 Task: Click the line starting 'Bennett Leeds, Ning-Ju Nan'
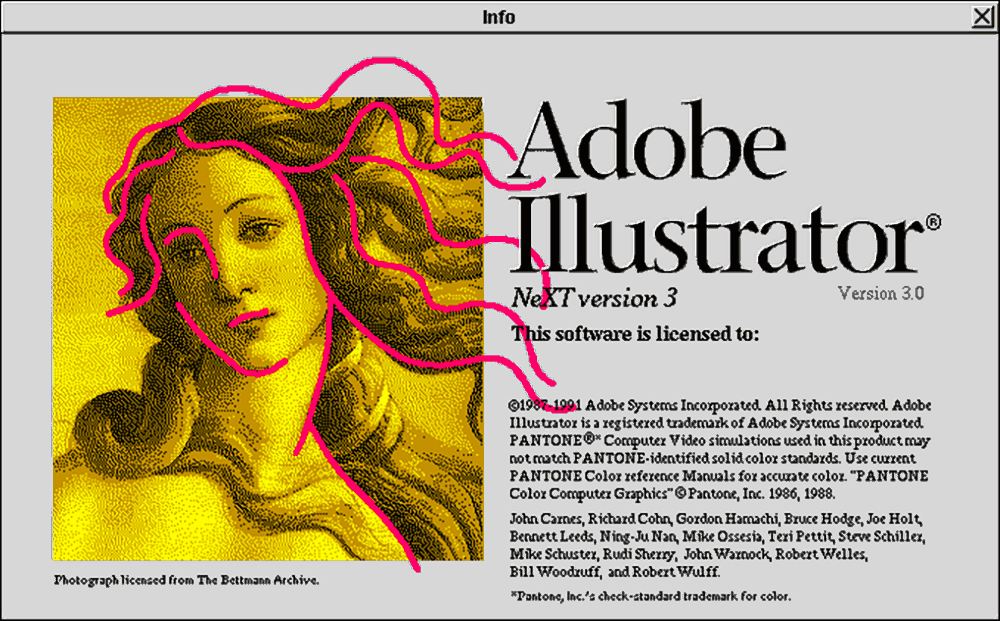[x=717, y=537]
